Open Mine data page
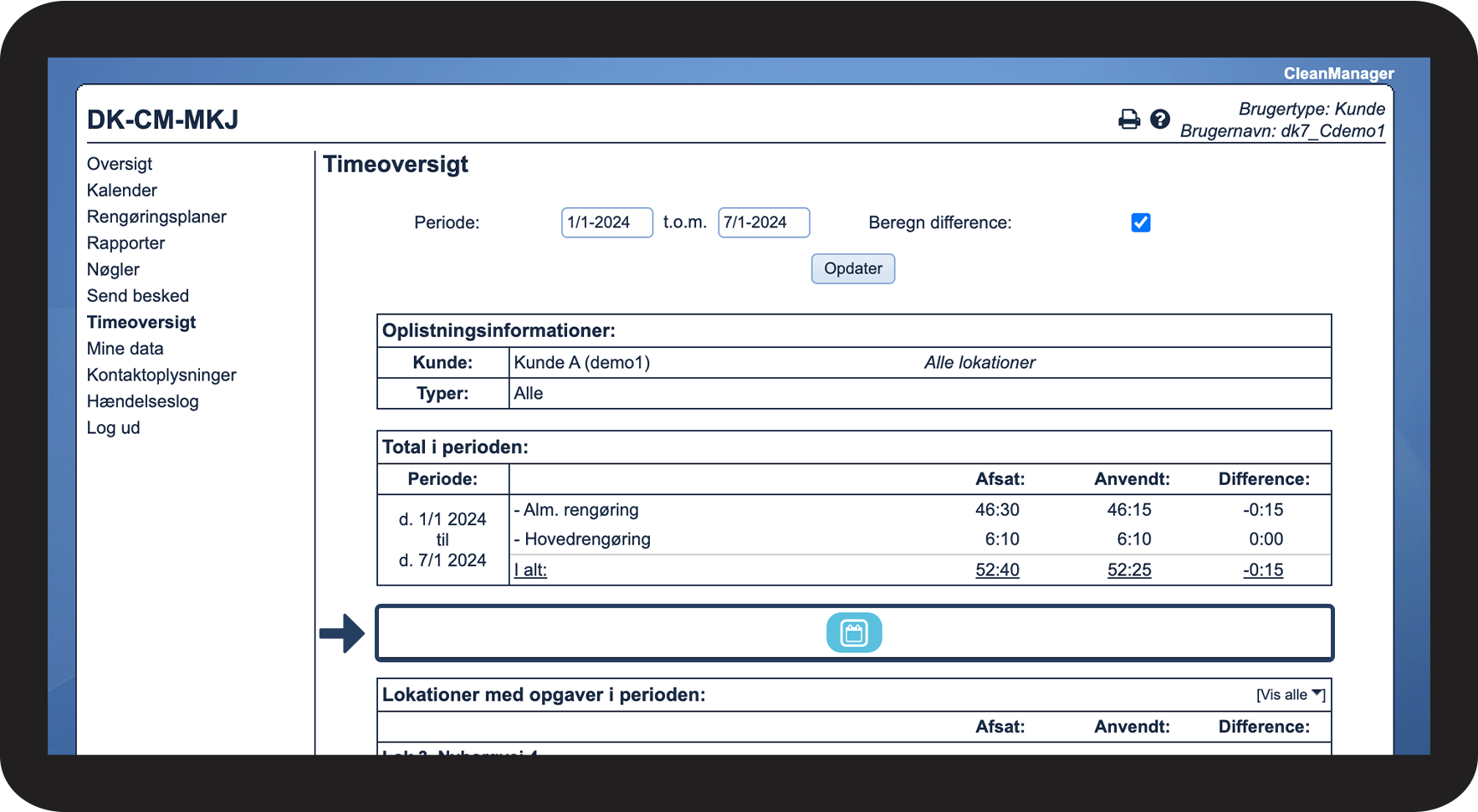 (x=125, y=348)
